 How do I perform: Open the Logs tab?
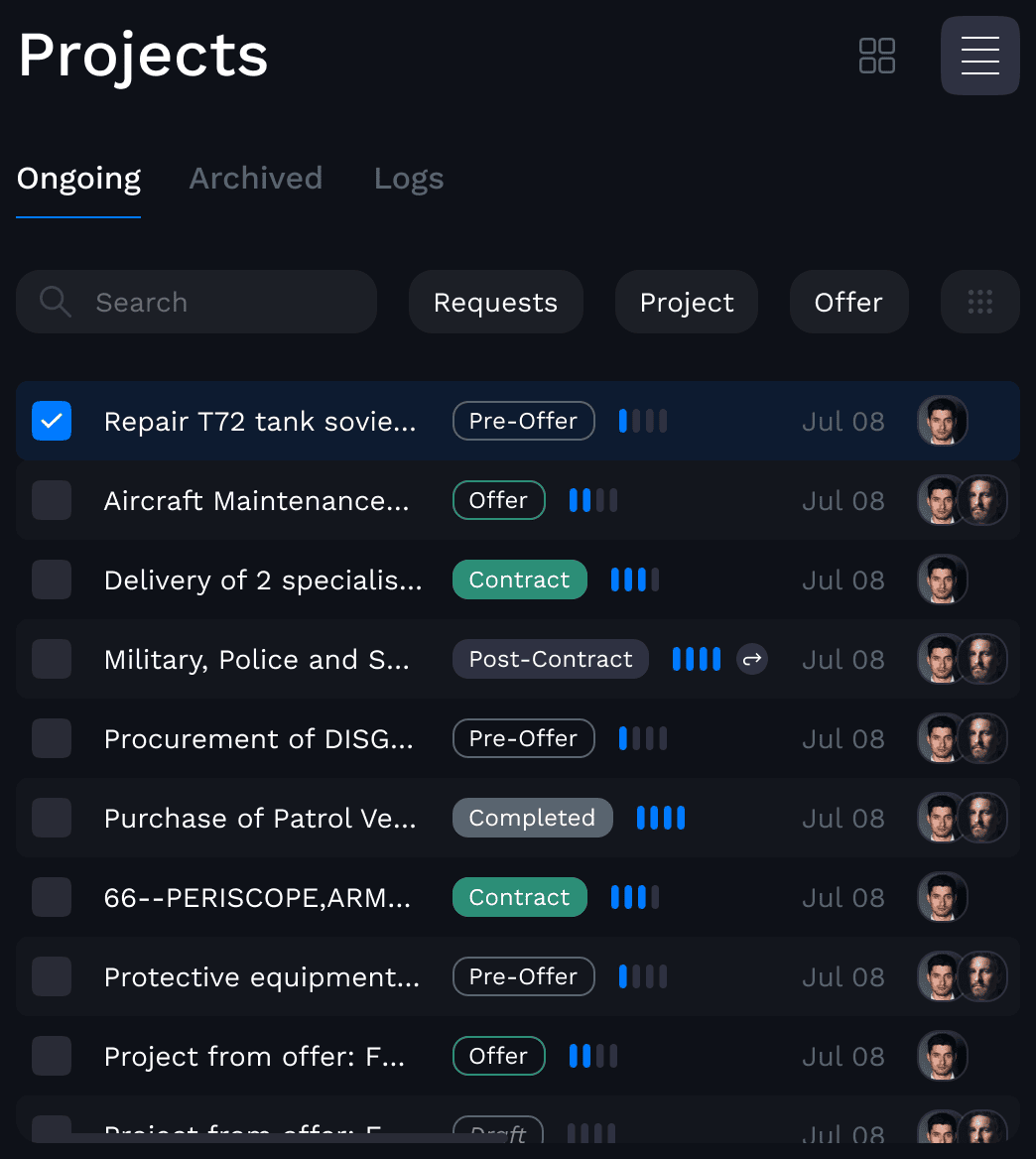tap(408, 179)
